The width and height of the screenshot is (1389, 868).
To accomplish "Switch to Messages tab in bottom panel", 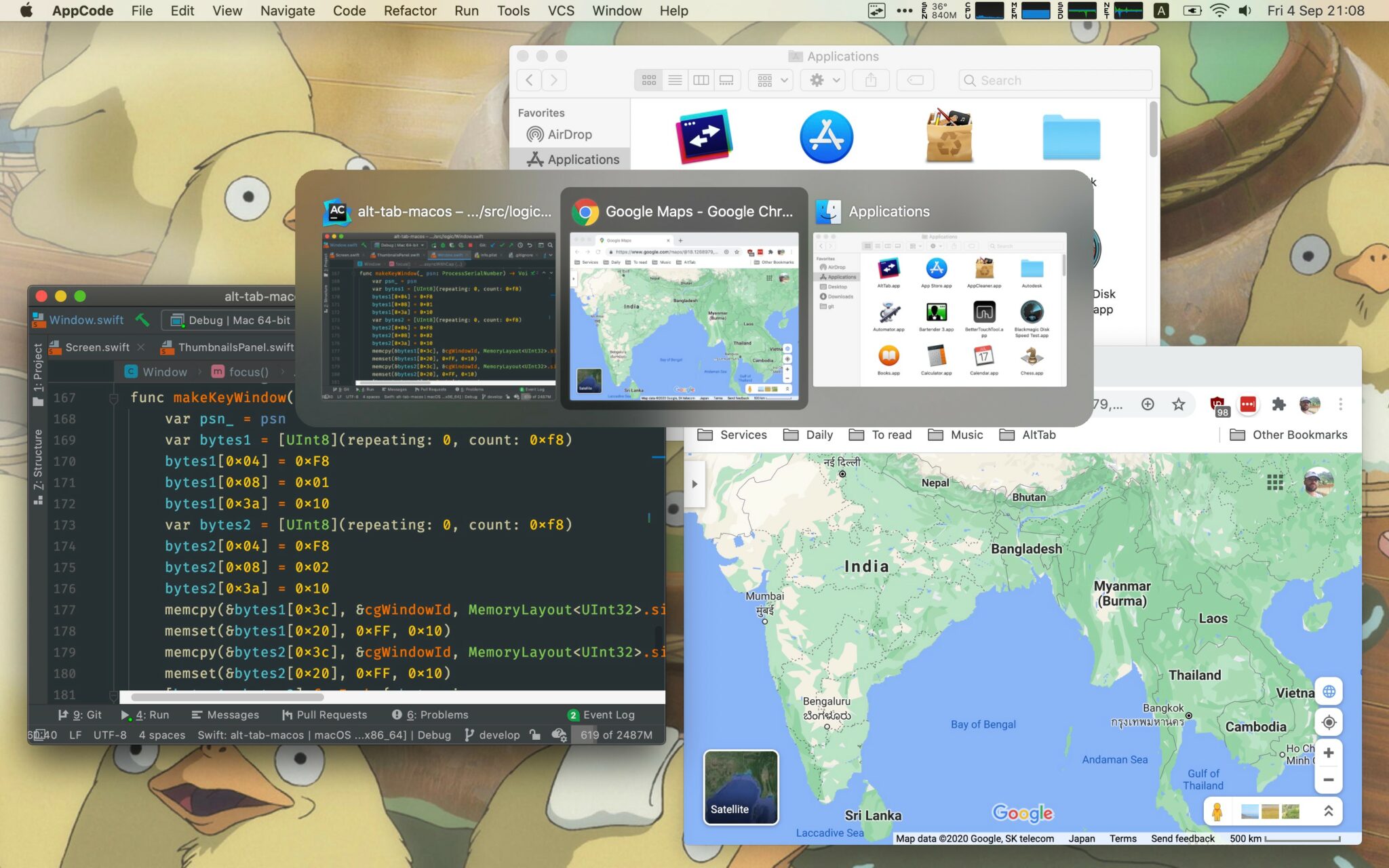I will coord(225,714).
